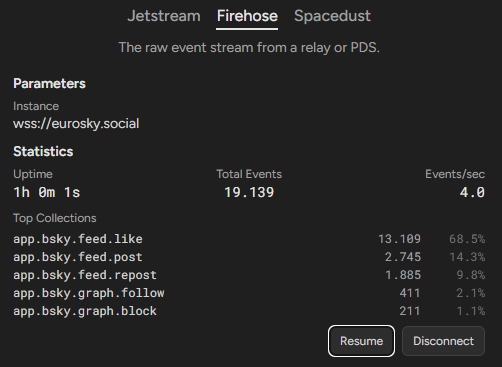Click the 13.109 like count
The width and height of the screenshot is (502, 367).
[x=399, y=239]
